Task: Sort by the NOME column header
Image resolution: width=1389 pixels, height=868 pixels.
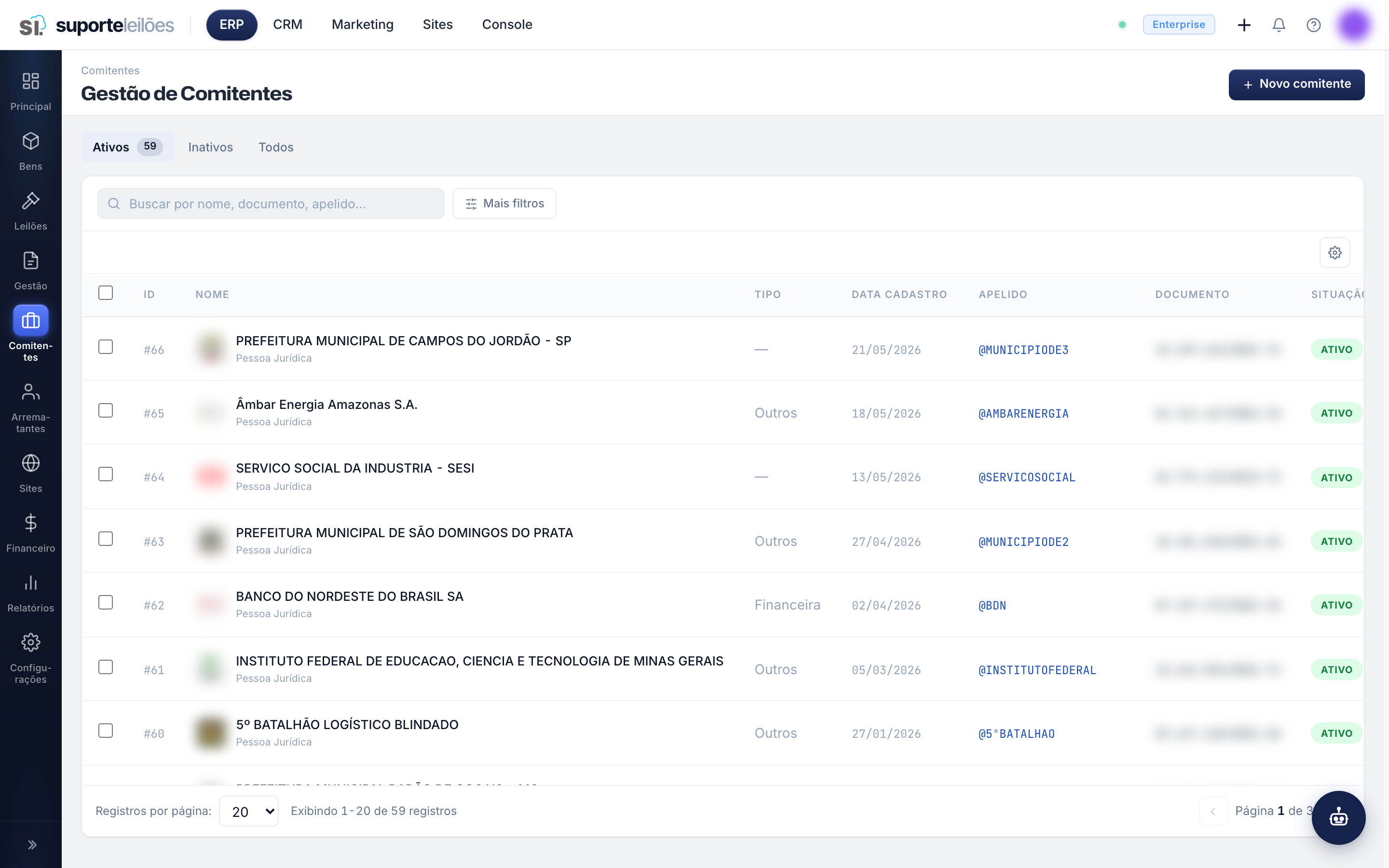Action: 212,295
